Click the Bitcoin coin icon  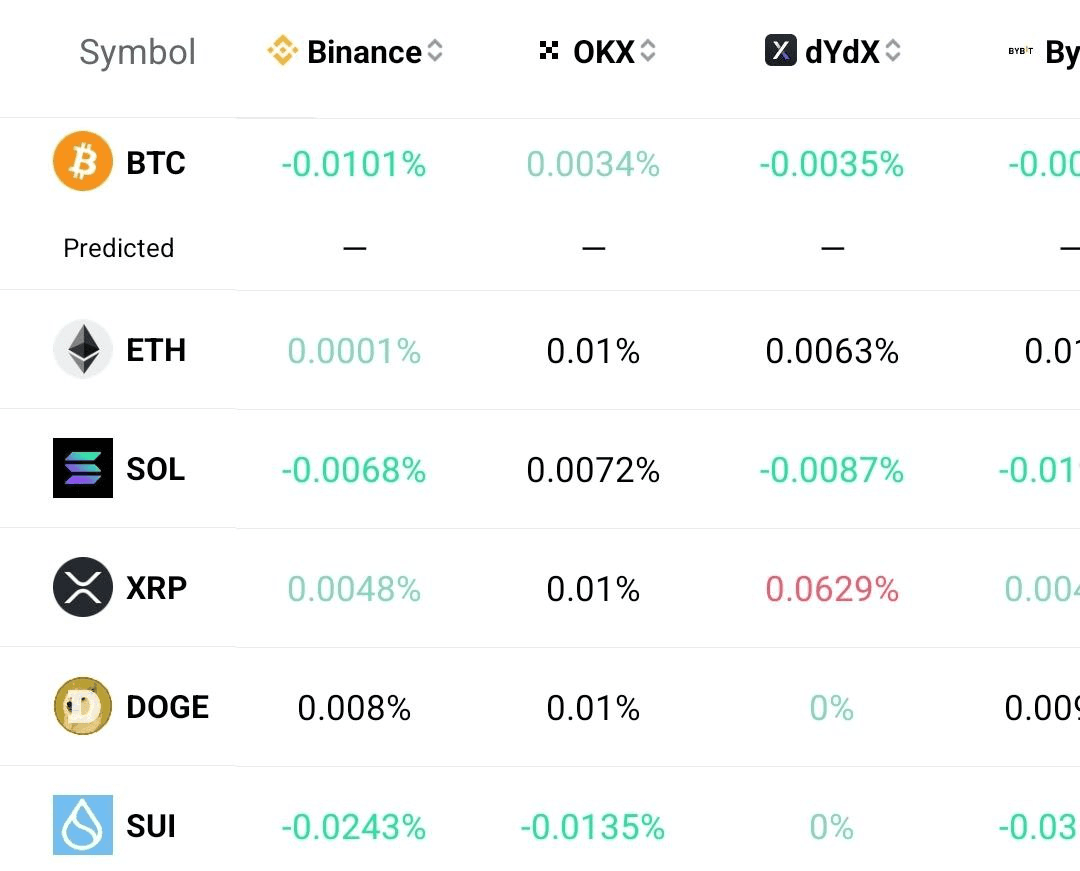[83, 163]
